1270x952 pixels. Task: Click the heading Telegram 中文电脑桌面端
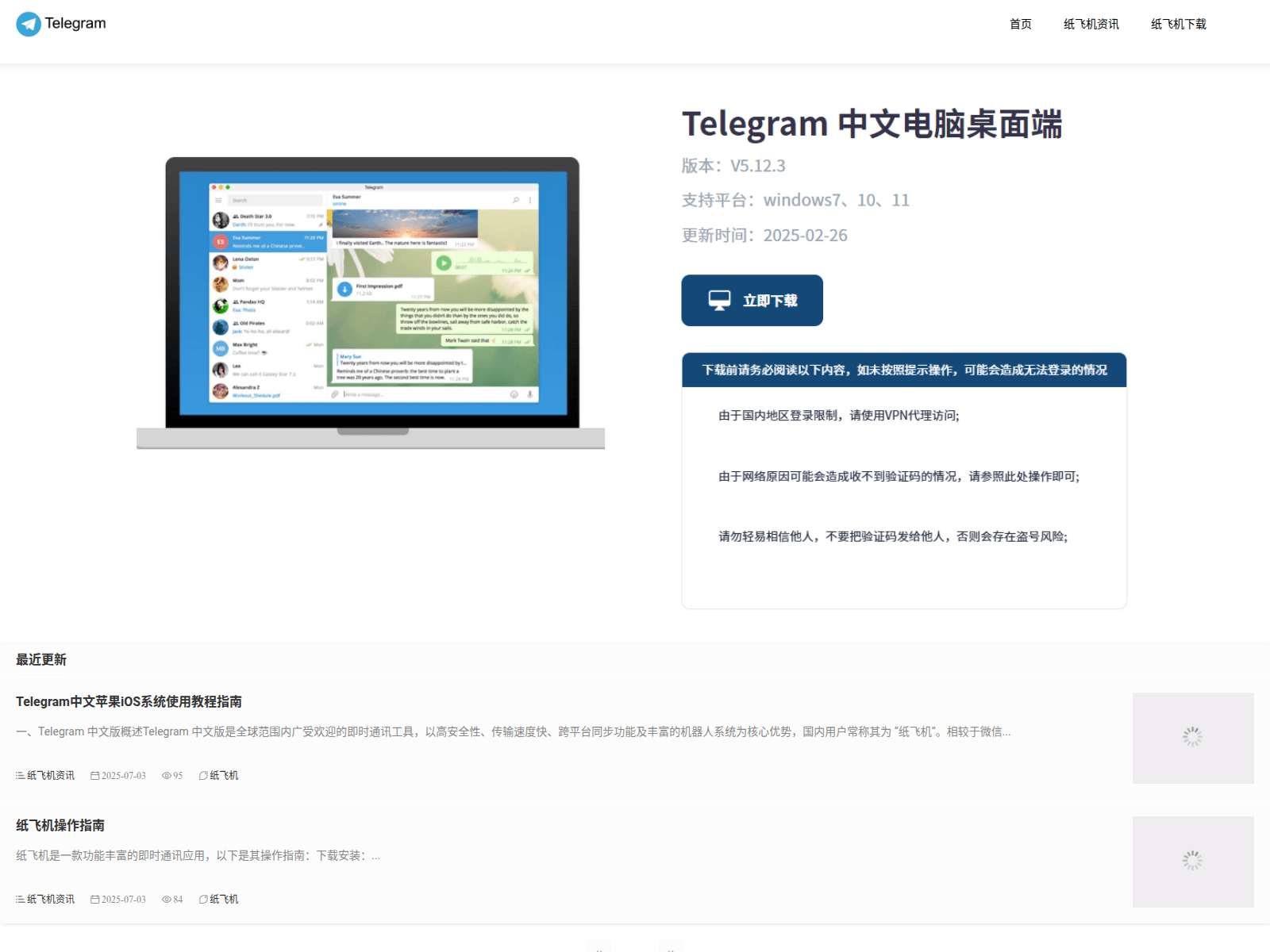click(872, 125)
